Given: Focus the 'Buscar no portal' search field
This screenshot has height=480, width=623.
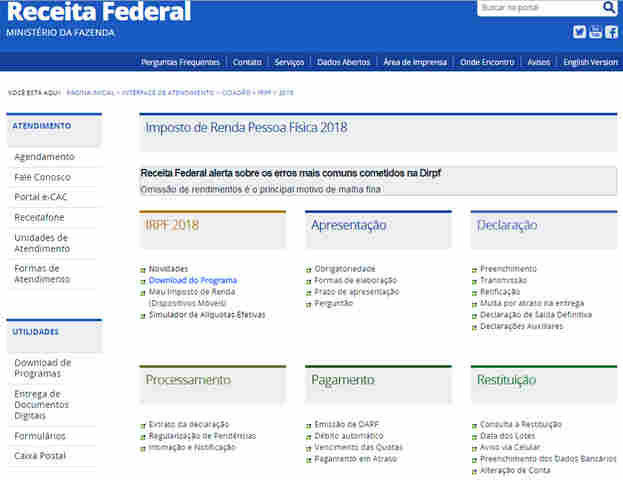Looking at the screenshot, I should point(540,8).
